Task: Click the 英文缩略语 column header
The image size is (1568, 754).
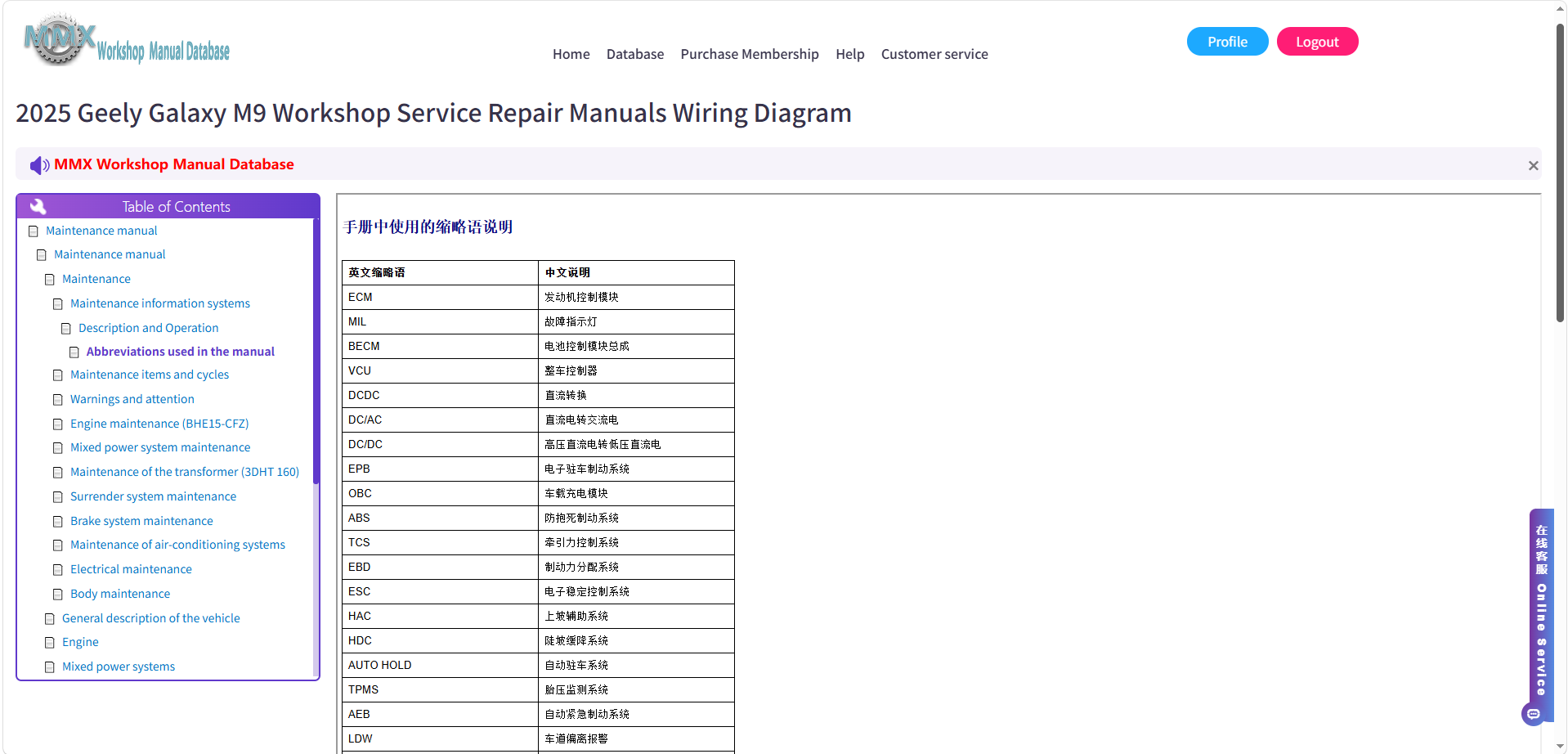Action: pos(441,272)
